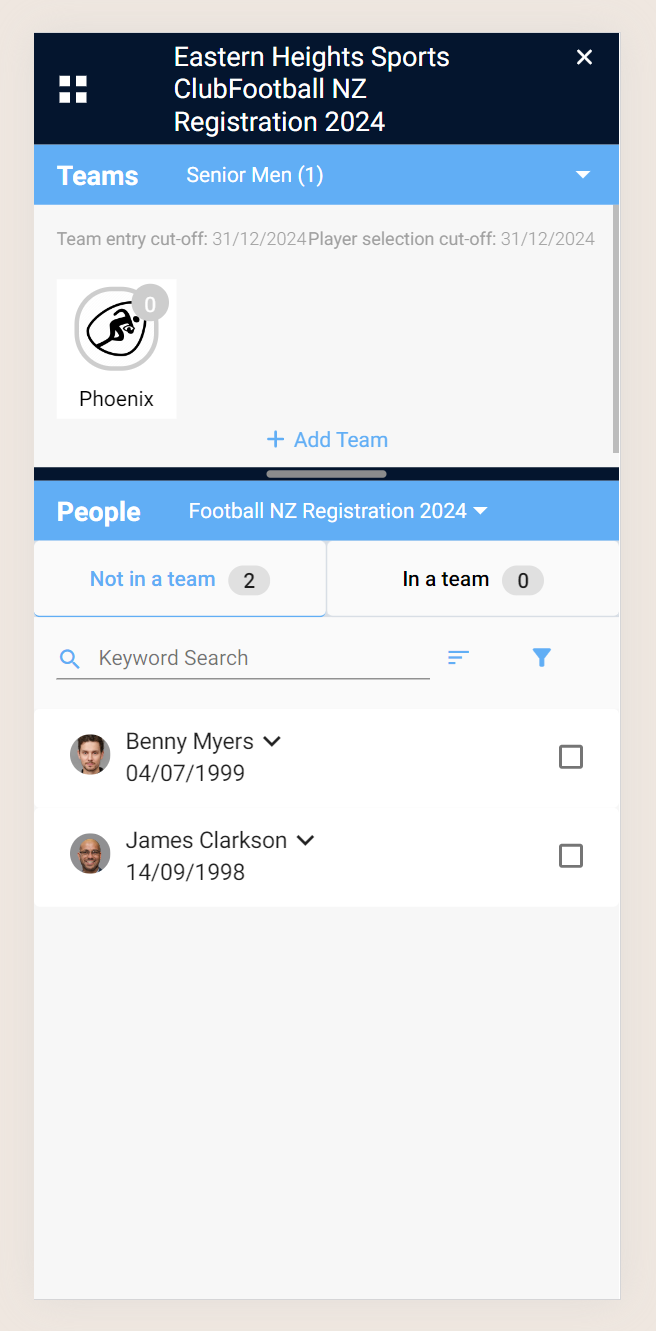Screen dimensions: 656x1331
Task: Click the panel divider handle bar
Action: point(327,474)
